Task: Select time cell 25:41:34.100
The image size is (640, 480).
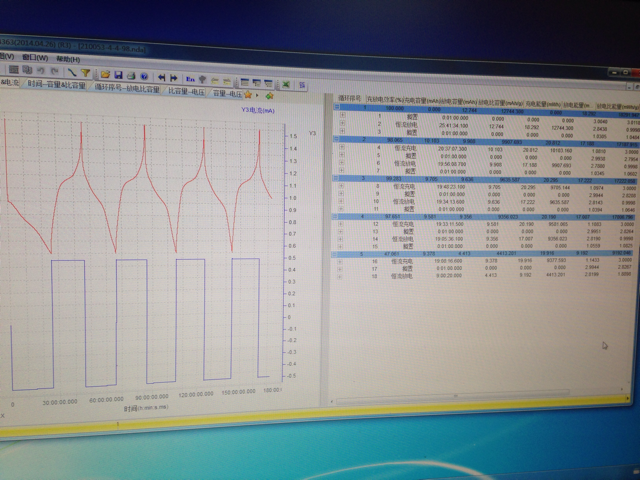Action: coord(453,126)
